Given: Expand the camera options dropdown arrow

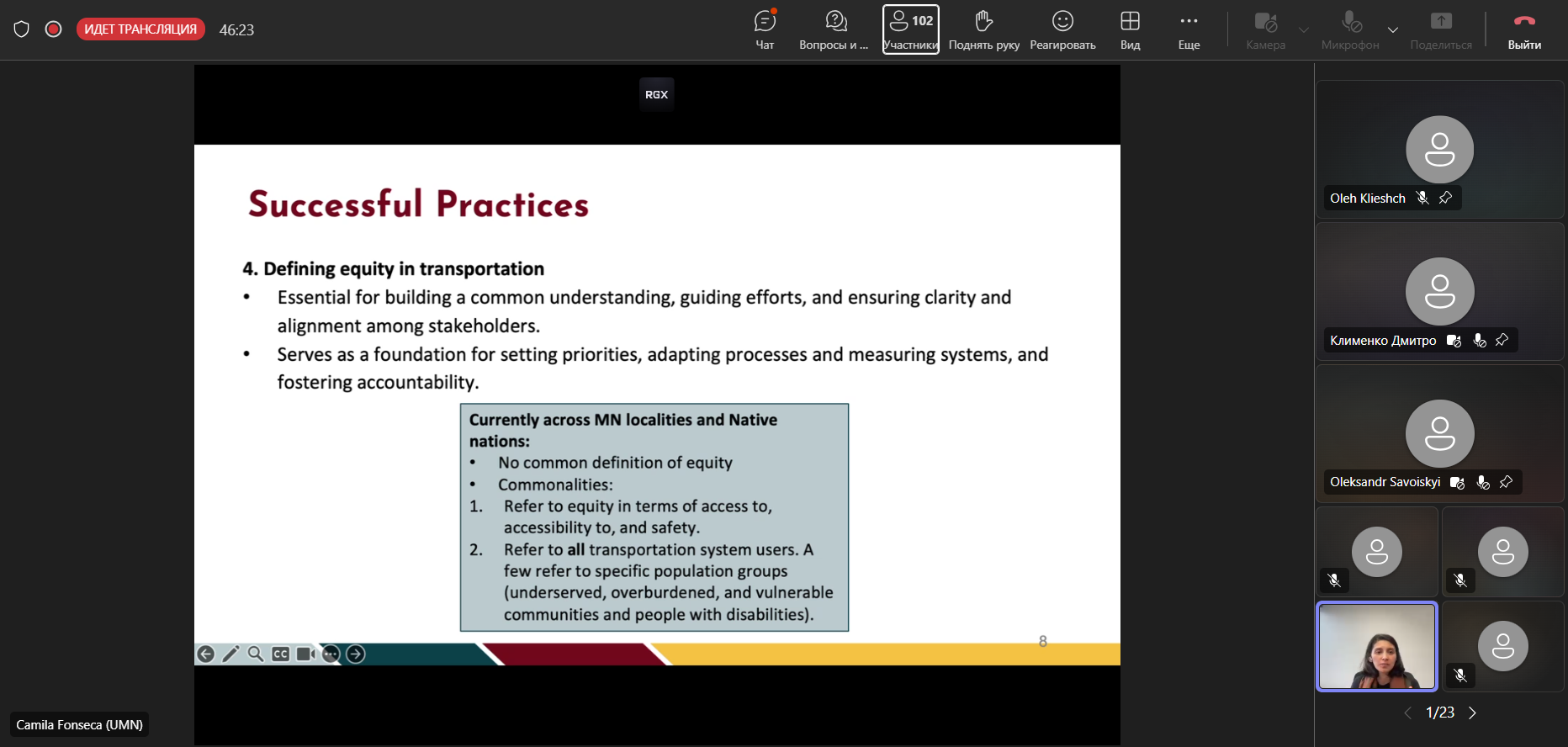Looking at the screenshot, I should (1304, 29).
